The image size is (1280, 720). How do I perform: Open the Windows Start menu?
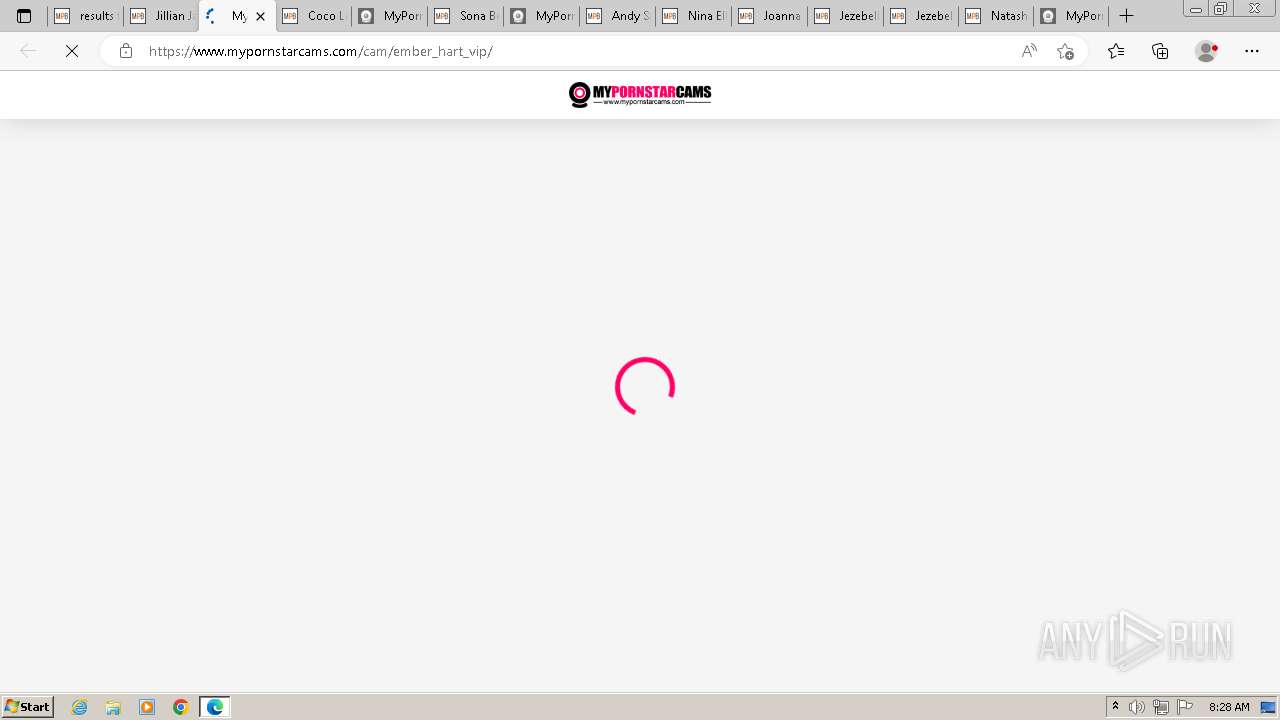[28, 707]
